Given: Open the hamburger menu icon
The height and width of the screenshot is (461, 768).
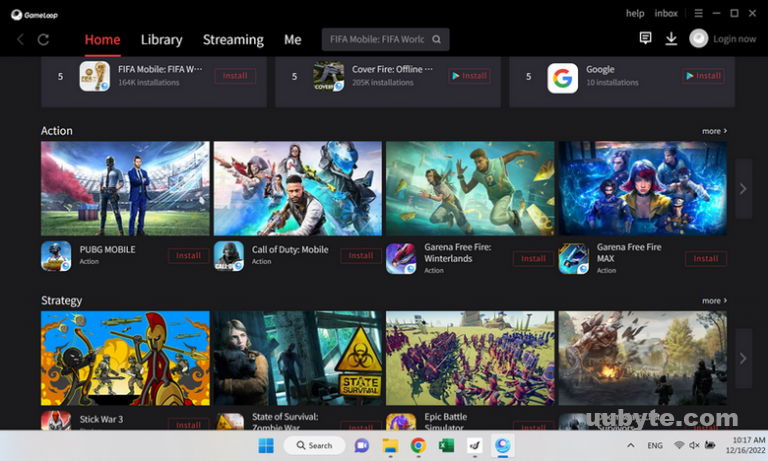Looking at the screenshot, I should pos(698,13).
